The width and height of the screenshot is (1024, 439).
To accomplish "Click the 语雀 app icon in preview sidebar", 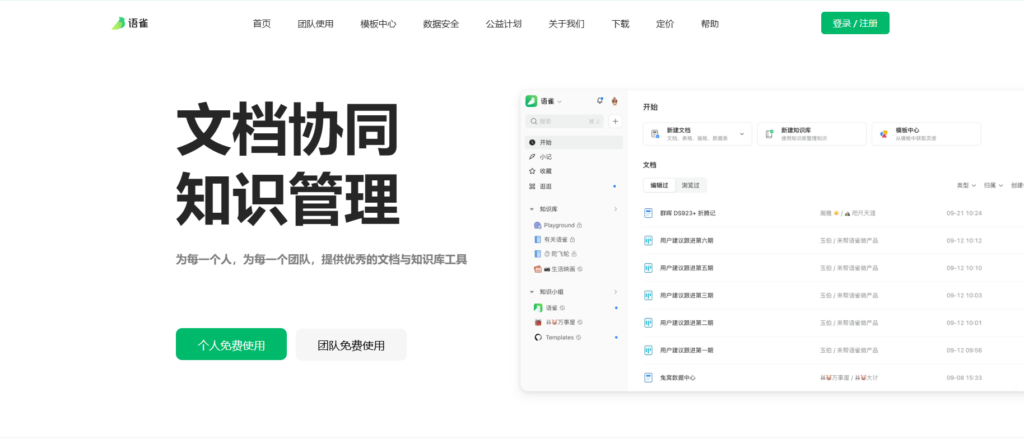I will tap(531, 101).
